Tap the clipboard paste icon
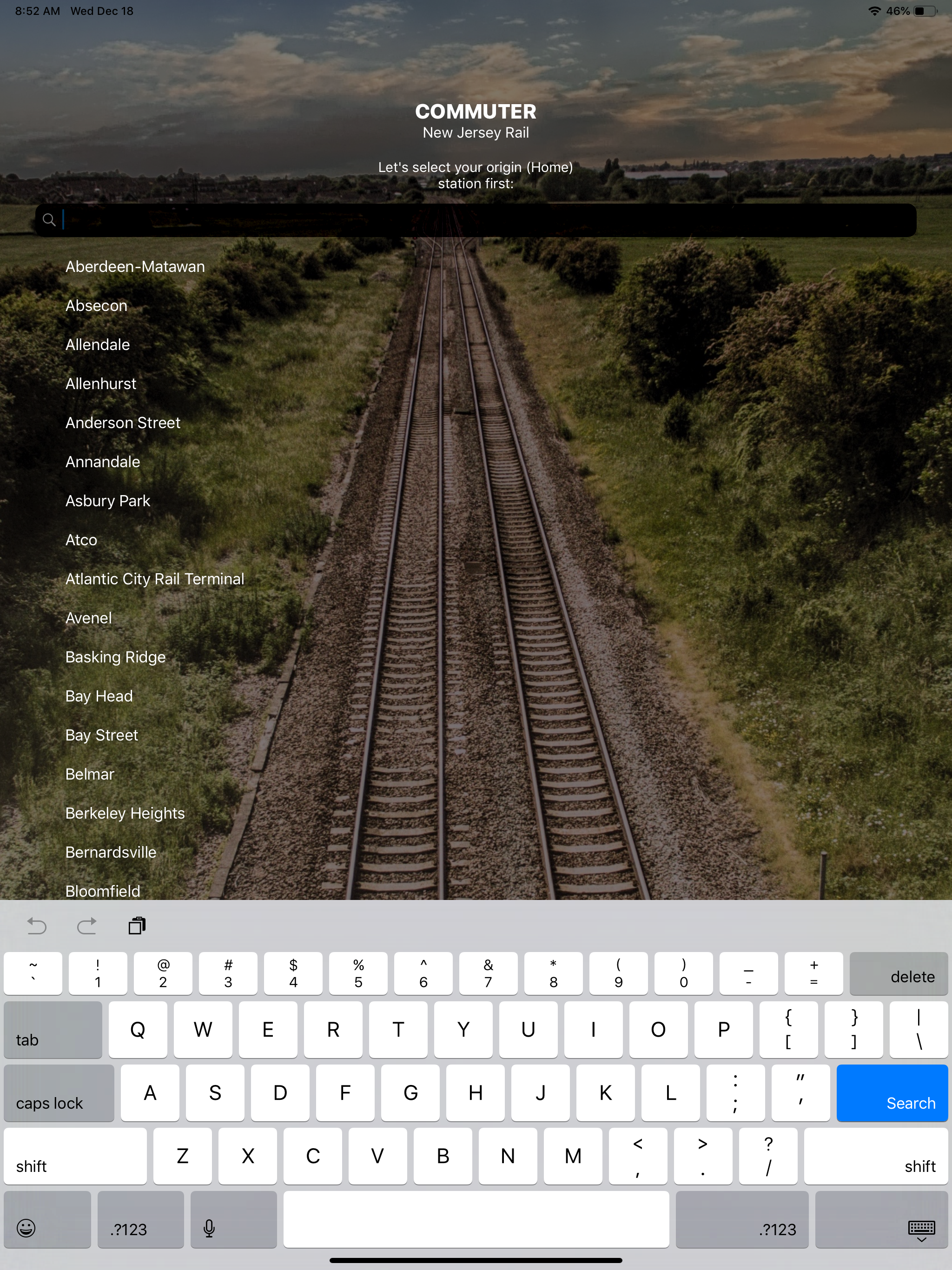The image size is (952, 1270). pos(137,926)
